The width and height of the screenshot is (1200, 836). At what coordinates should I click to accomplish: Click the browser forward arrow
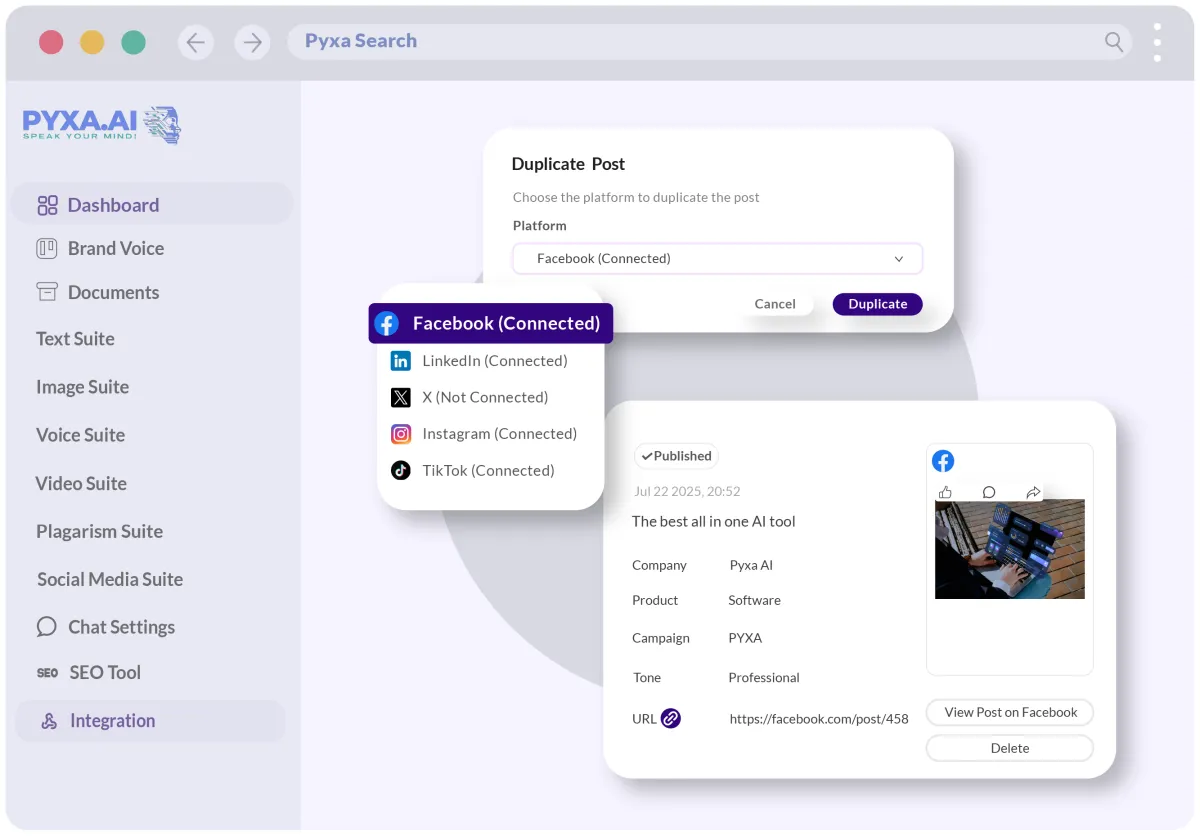click(252, 42)
